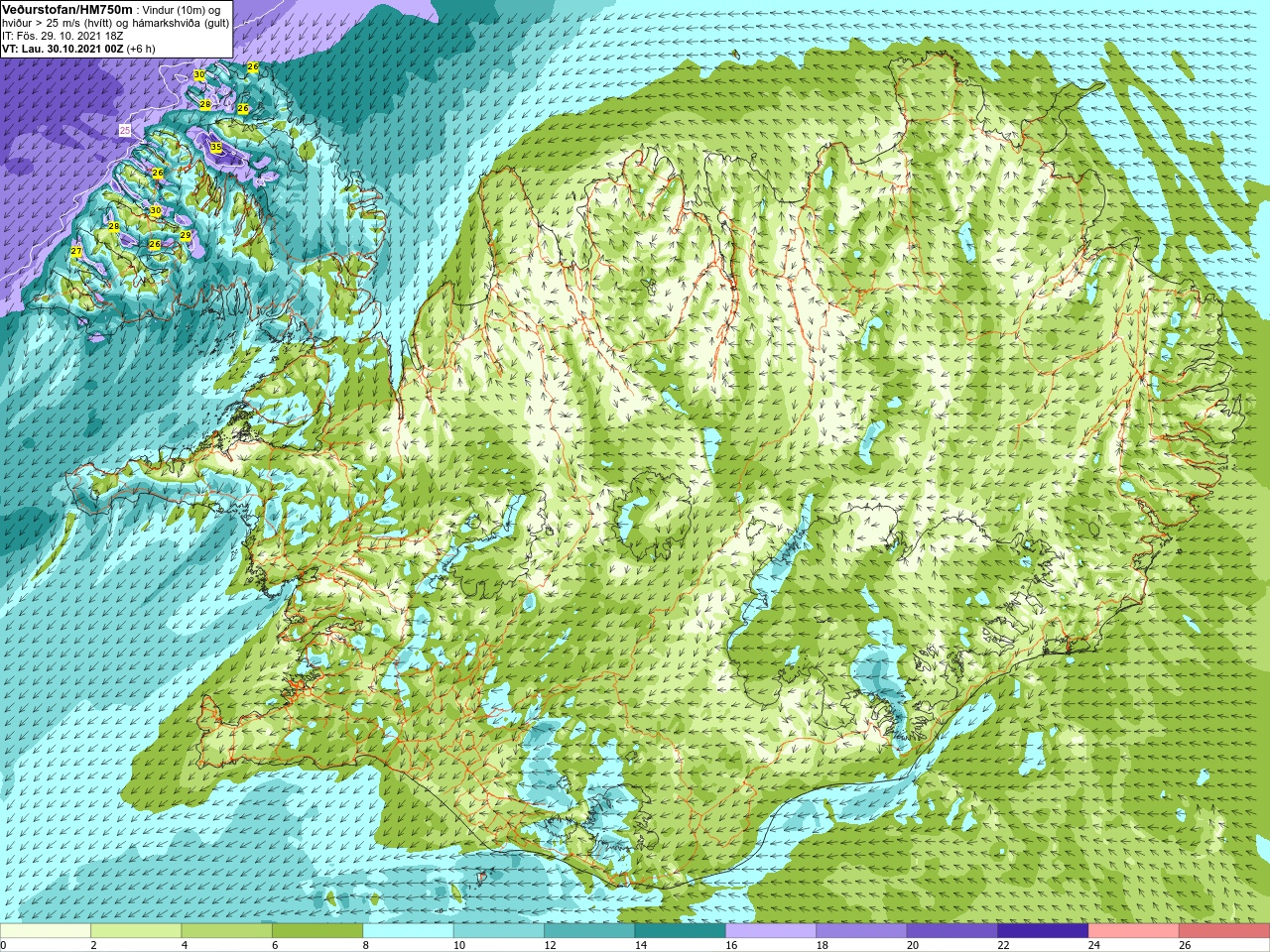Click the 2–4 m/s light green legend swatch
This screenshot has height=952, width=1270.
(136, 931)
